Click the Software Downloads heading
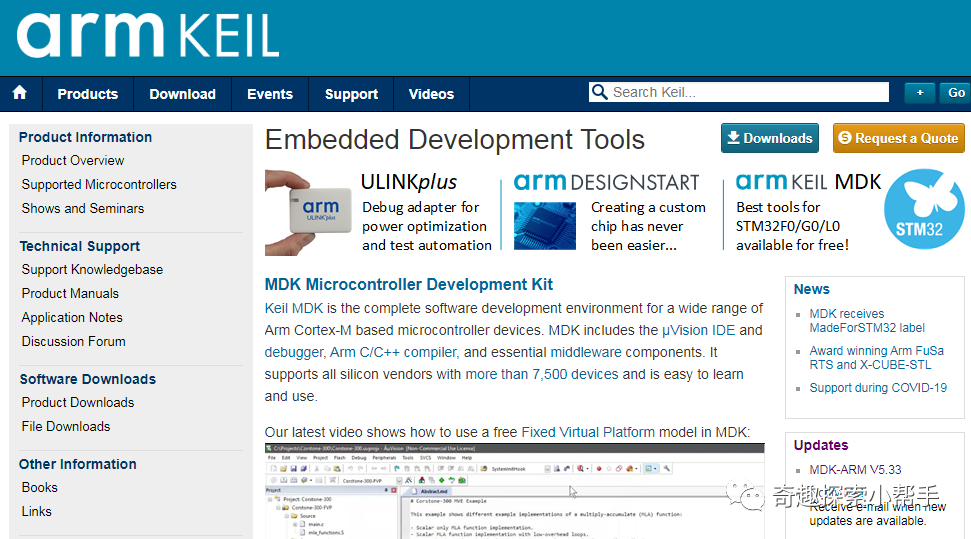971x539 pixels. (x=87, y=379)
